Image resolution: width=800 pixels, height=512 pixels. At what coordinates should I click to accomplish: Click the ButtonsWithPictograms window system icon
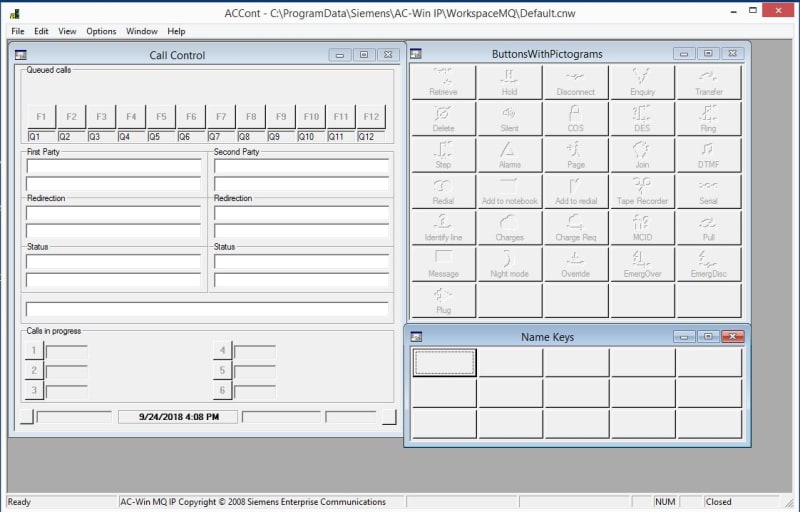416,54
